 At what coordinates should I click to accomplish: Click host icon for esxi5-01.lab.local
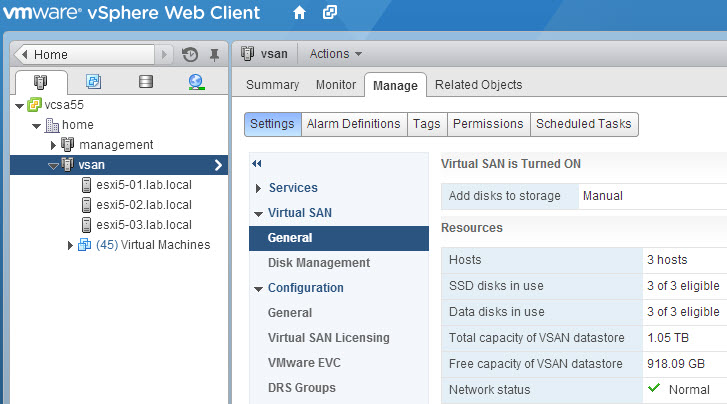tap(86, 185)
